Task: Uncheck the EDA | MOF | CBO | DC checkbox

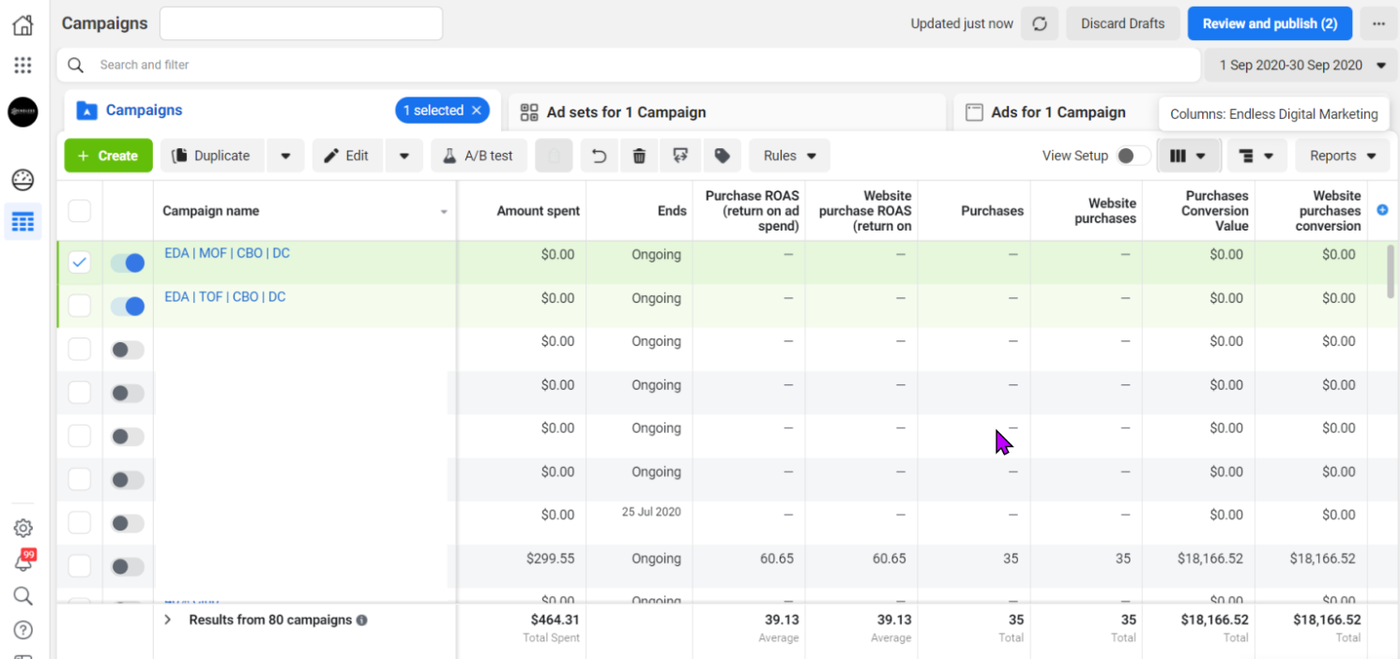Action: (79, 263)
